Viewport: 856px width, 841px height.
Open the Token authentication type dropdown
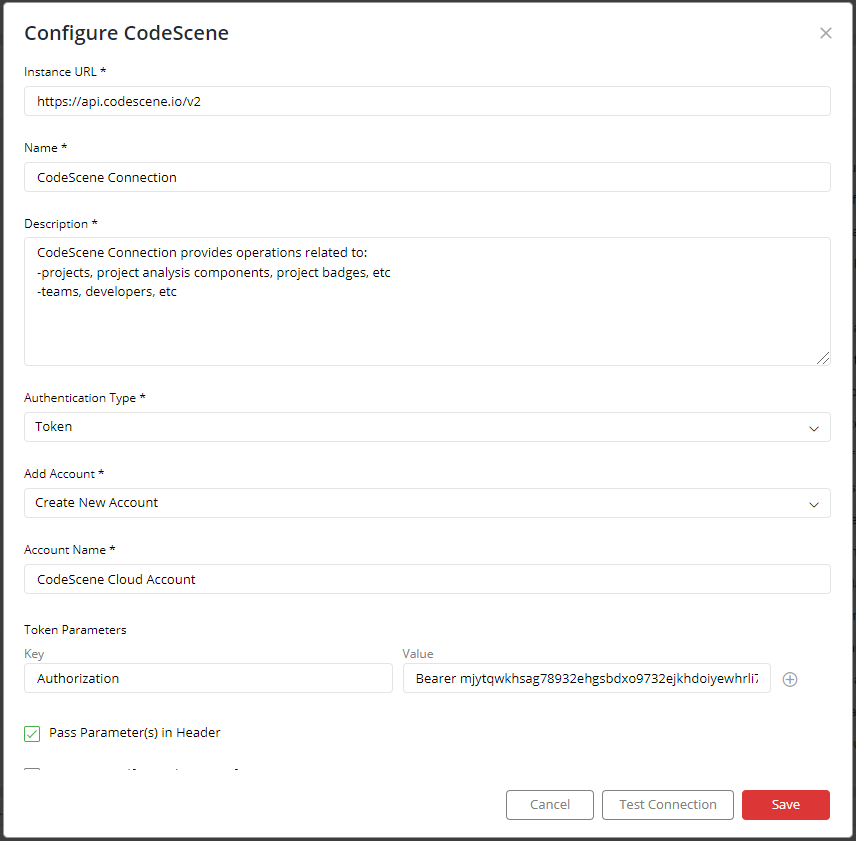pos(427,427)
